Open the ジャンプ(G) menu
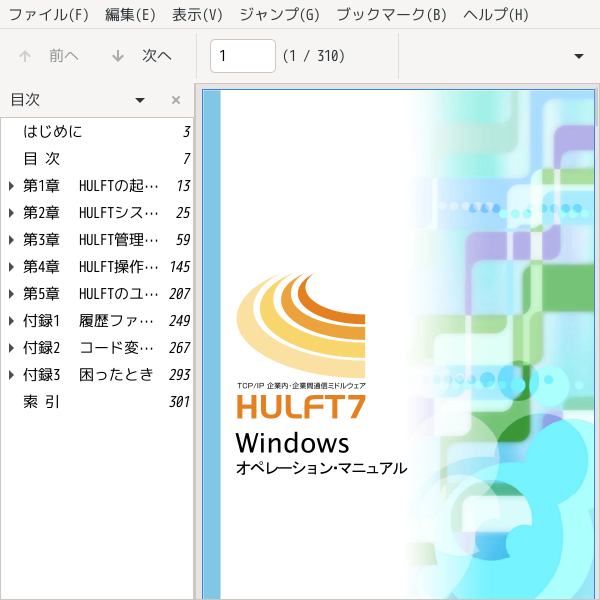Screen dimensions: 600x600 click(279, 15)
